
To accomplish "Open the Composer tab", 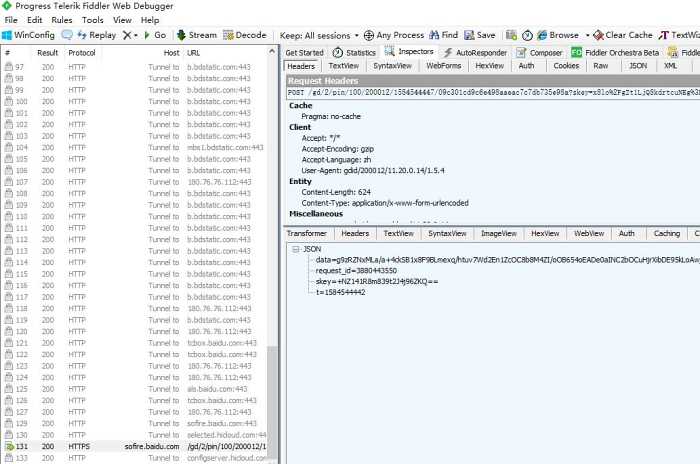I will pyautogui.click(x=539, y=53).
